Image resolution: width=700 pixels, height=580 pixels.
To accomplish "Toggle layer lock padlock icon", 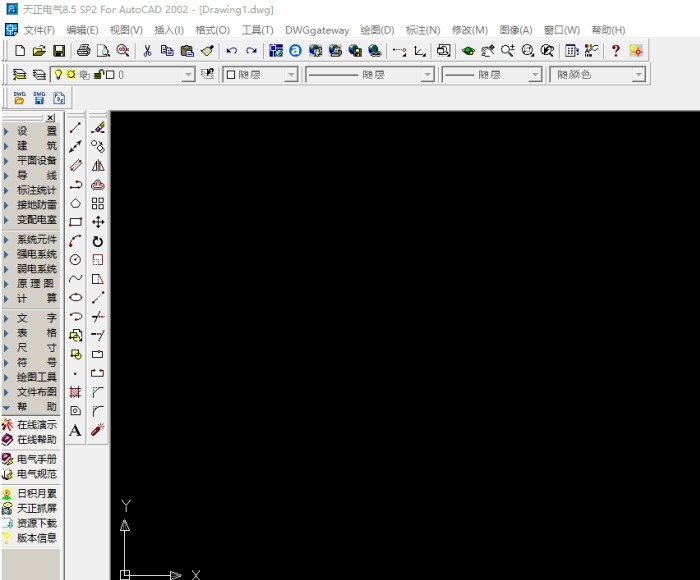I will tap(99, 75).
